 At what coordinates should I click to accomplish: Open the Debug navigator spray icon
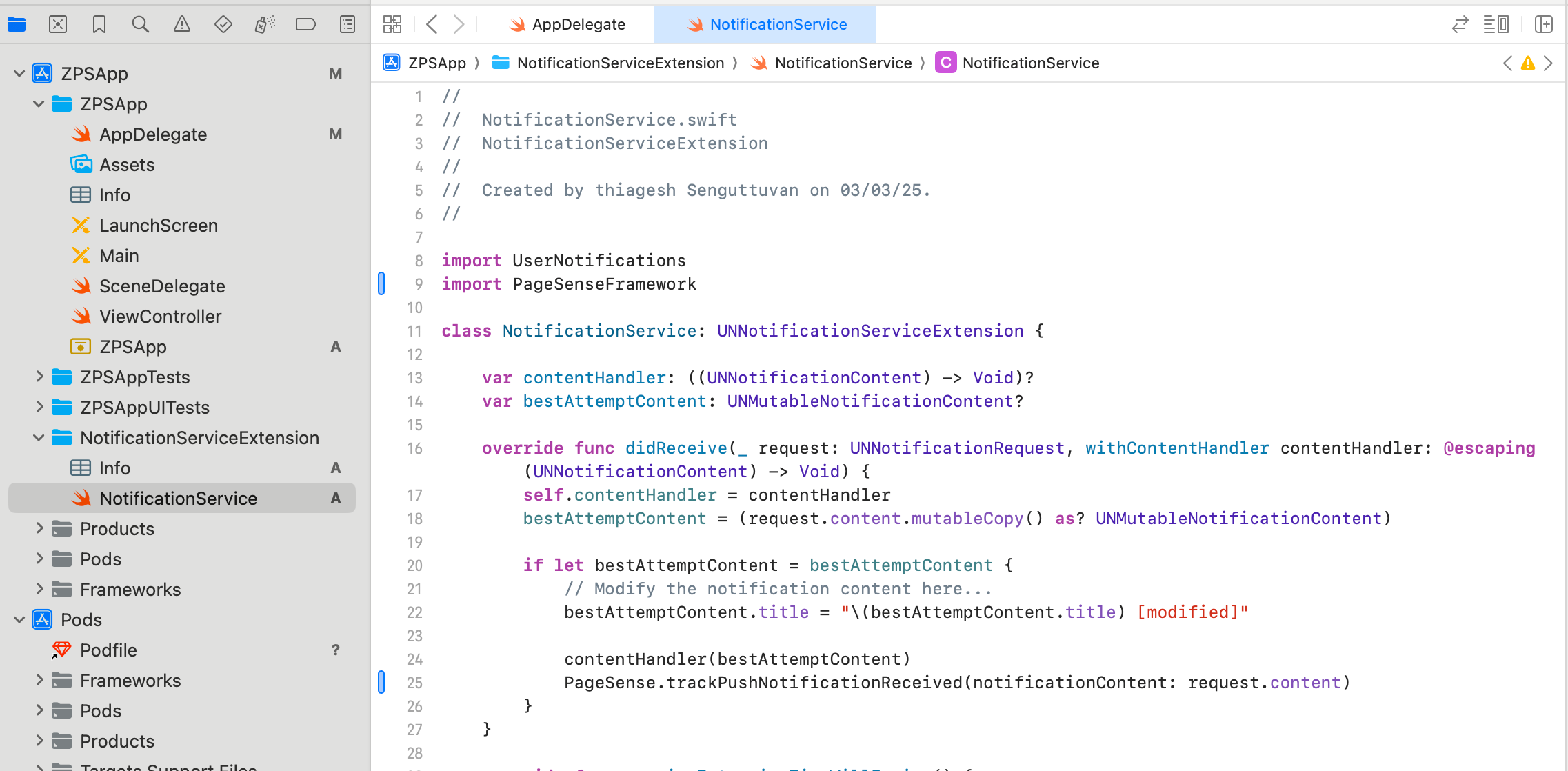pos(265,25)
